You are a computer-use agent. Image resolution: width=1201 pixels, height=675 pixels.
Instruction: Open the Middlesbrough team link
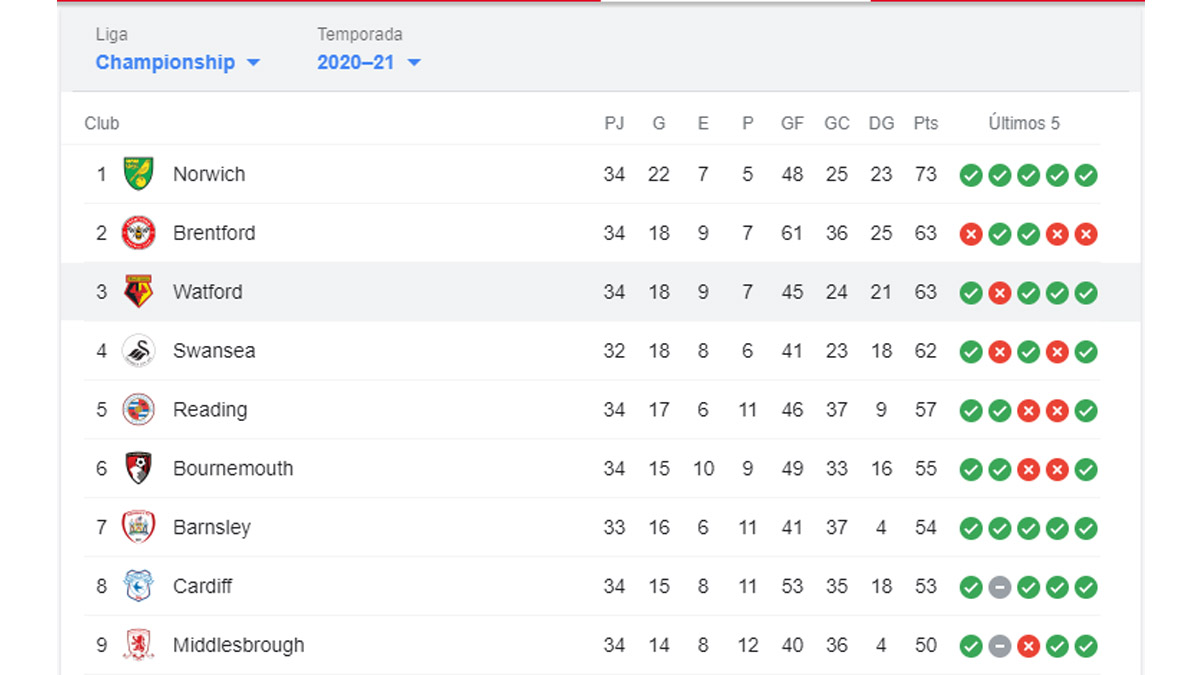pos(238,645)
